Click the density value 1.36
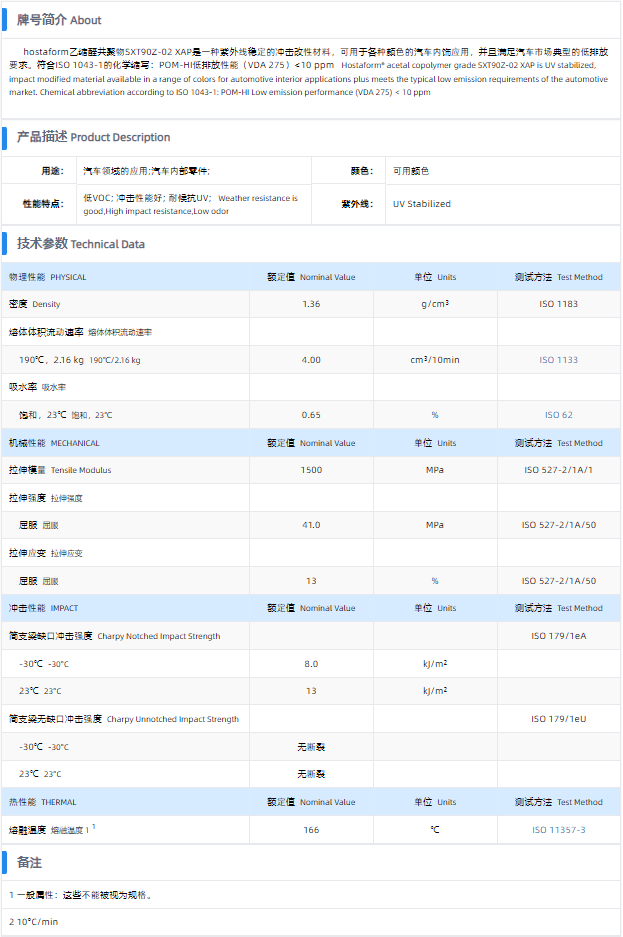Viewport: 623px width, 937px height. click(311, 304)
